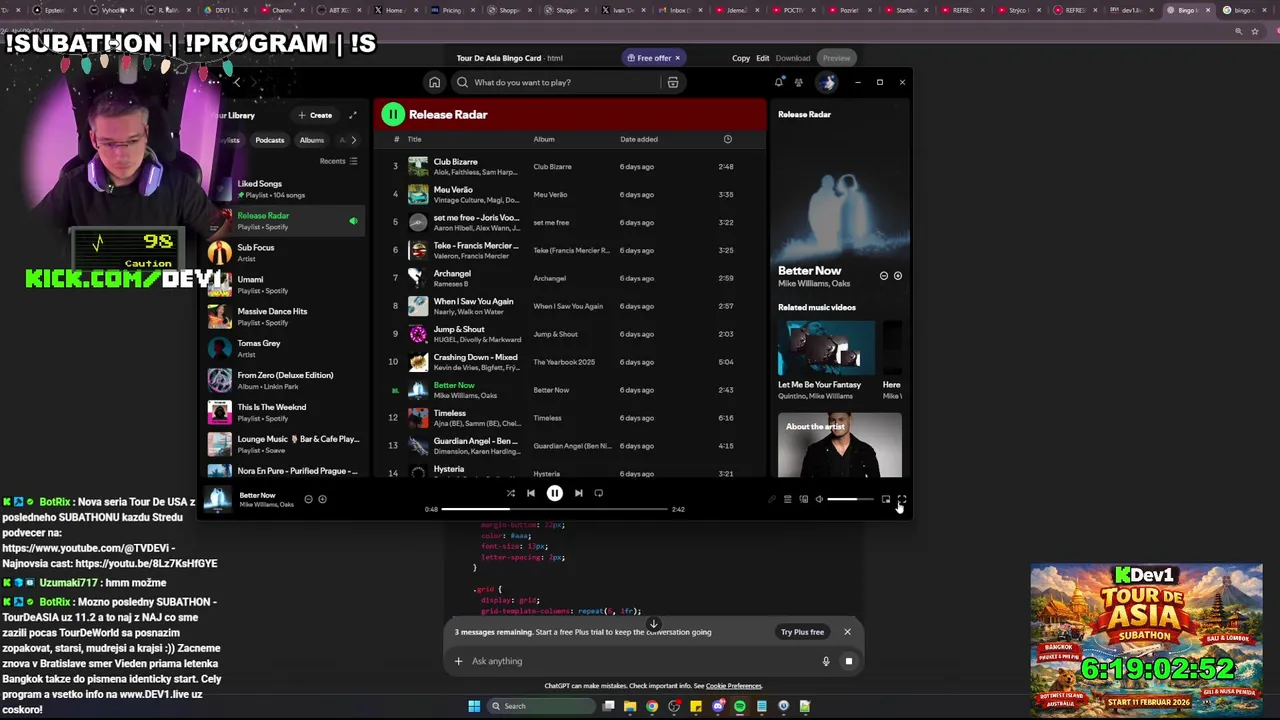
Task: Click ChatGPT Ask anything input
Action: (640, 661)
